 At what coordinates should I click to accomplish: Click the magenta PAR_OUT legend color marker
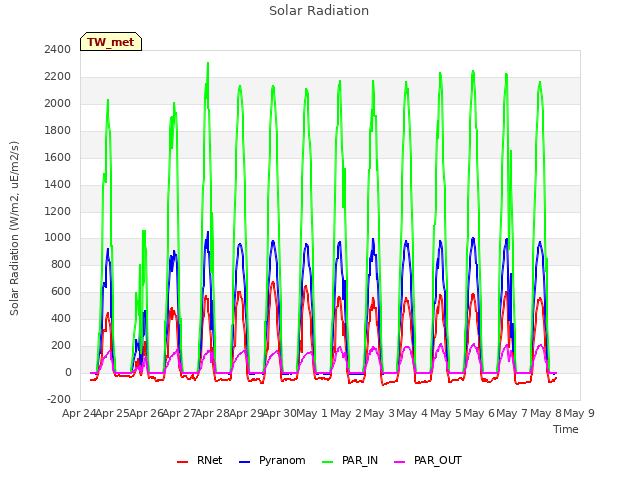point(400,462)
